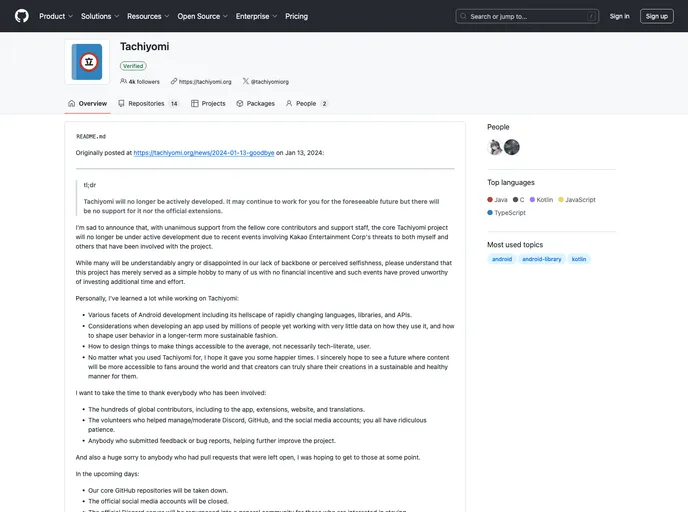Open the Tachiyomi organization avatar
Image resolution: width=688 pixels, height=512 pixels.
point(87,62)
